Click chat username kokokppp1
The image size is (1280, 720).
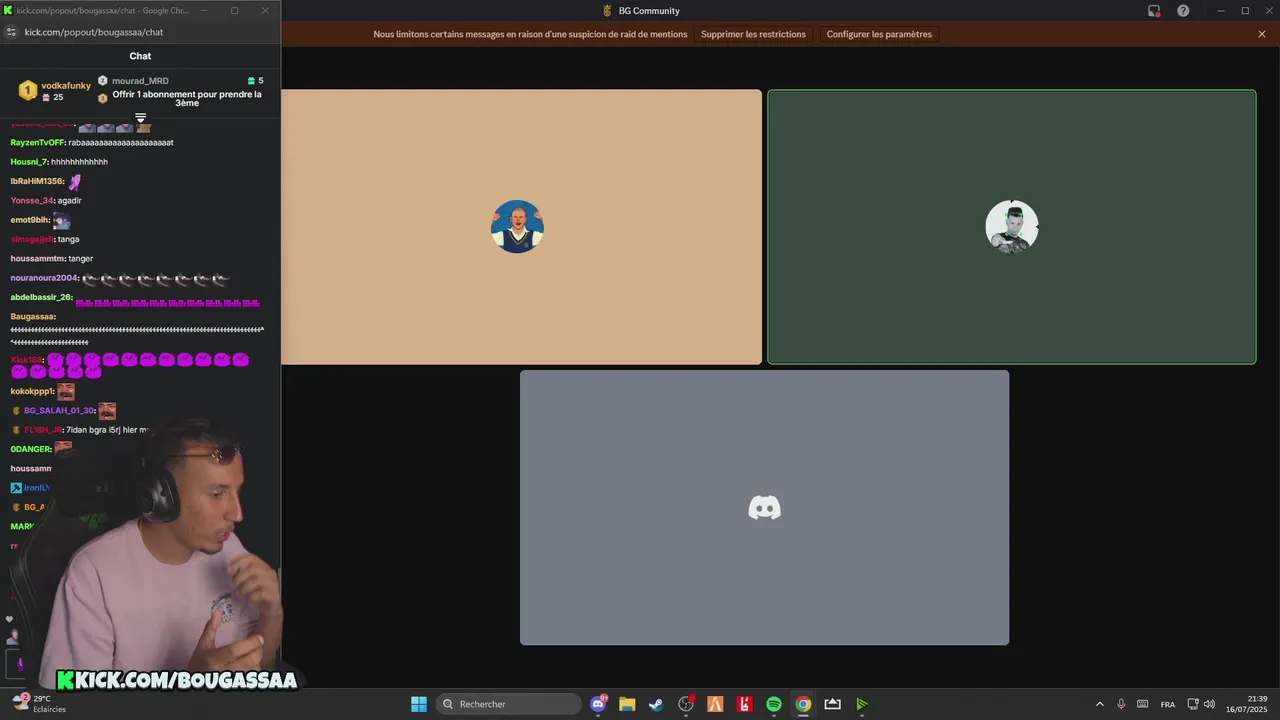32,392
